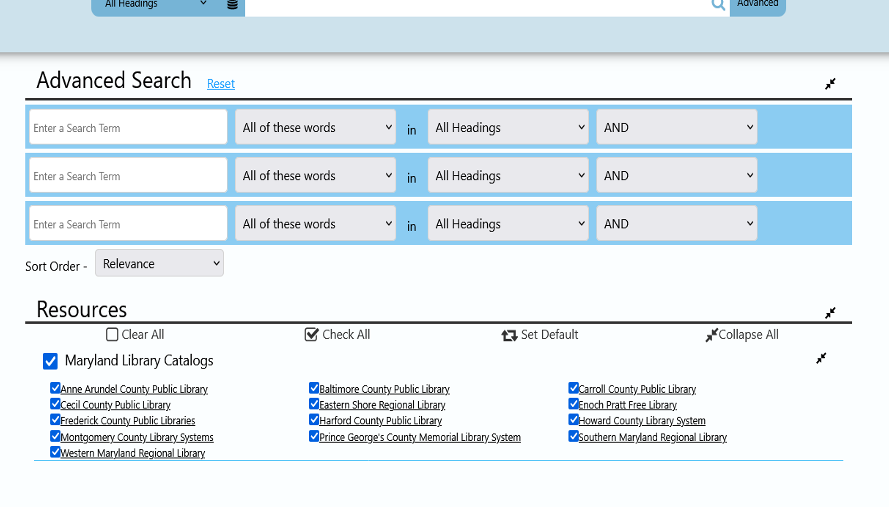
Task: Click the Reset link
Action: (x=221, y=84)
